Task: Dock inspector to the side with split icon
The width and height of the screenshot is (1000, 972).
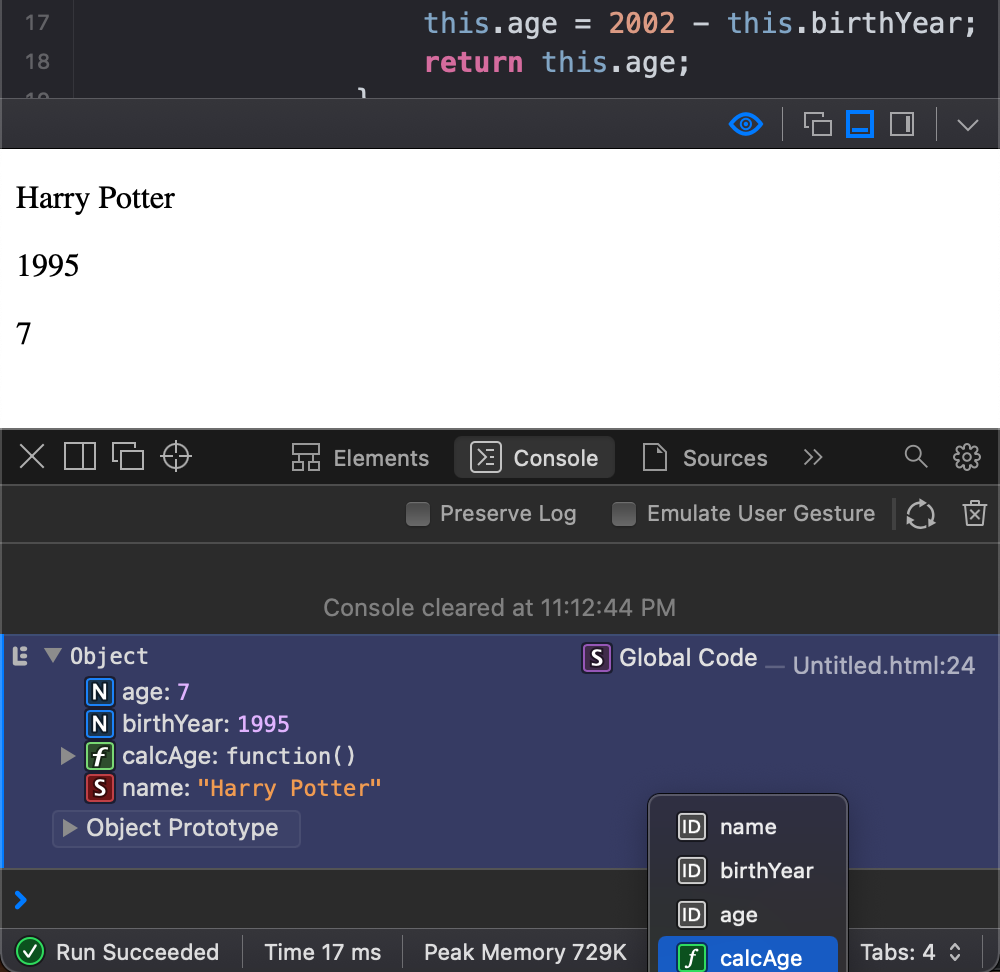Action: pos(80,457)
